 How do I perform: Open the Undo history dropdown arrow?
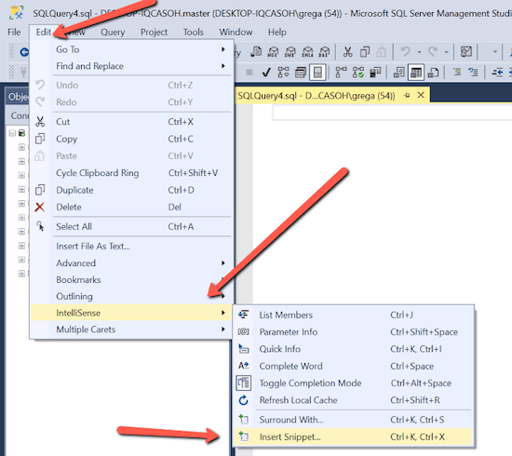[x=419, y=52]
